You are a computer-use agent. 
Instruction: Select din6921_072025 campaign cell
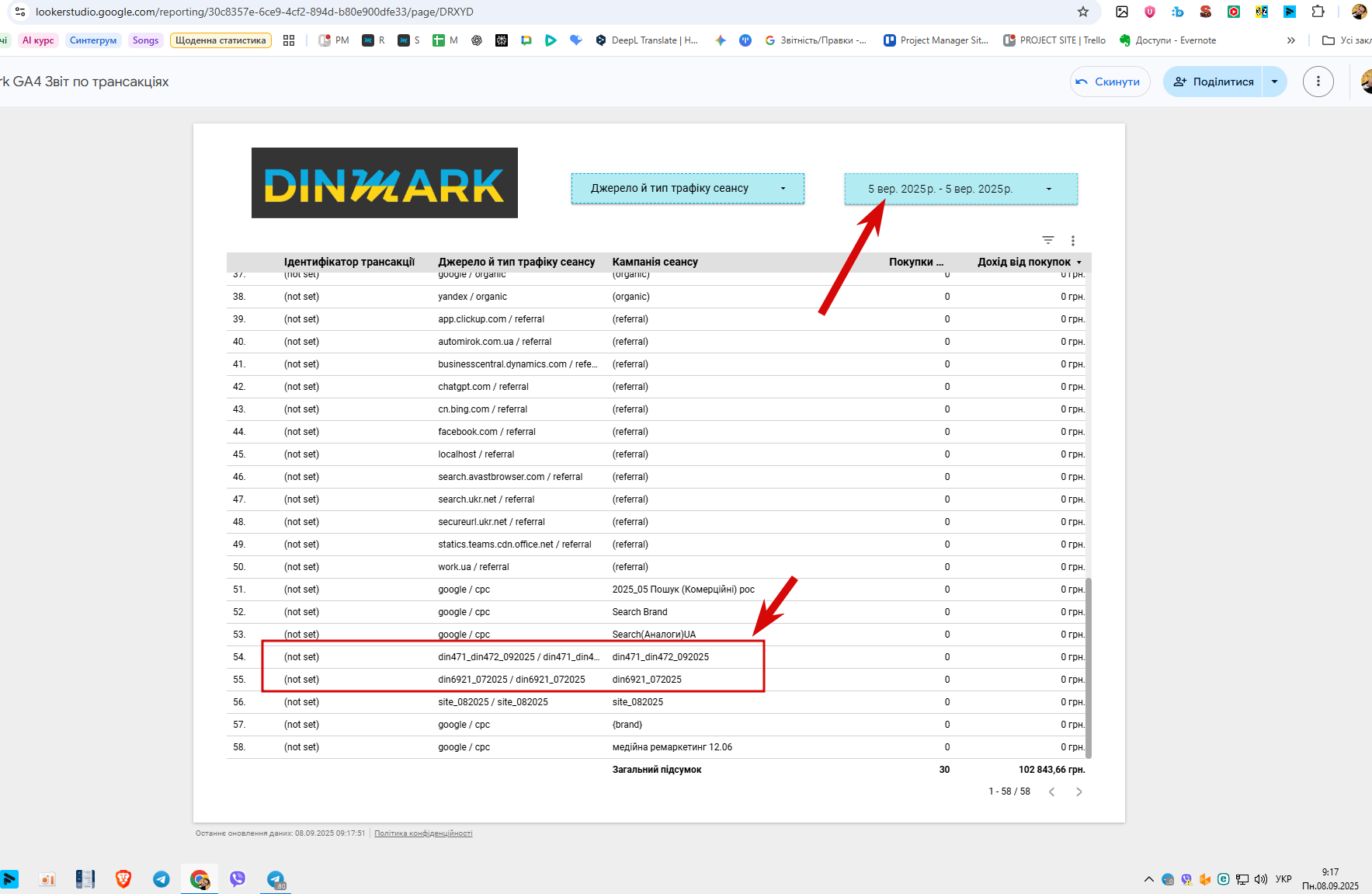[x=647, y=680]
